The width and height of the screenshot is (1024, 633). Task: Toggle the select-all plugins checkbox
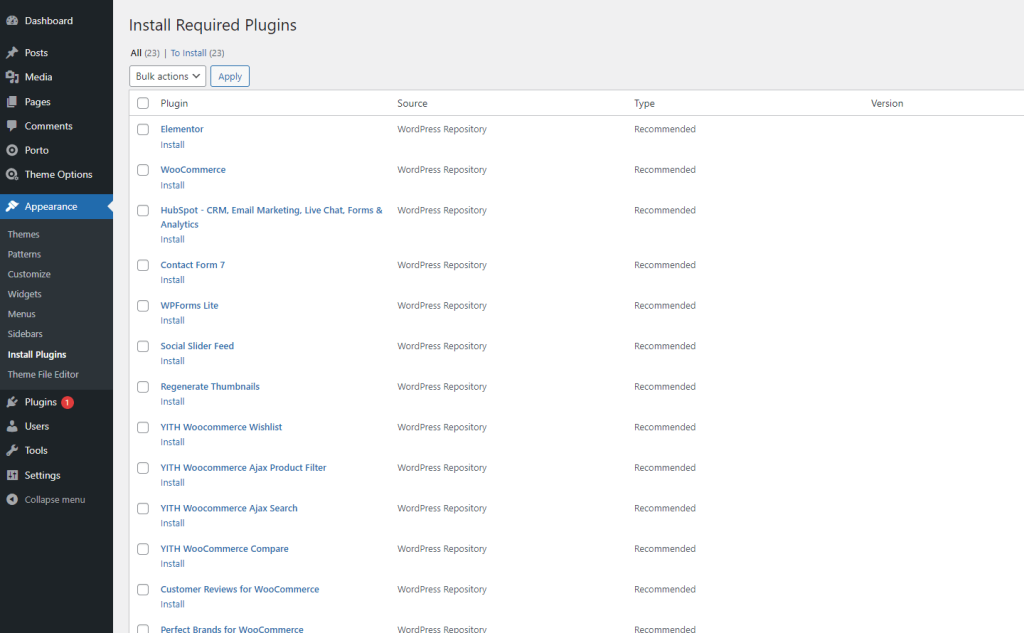click(x=143, y=103)
